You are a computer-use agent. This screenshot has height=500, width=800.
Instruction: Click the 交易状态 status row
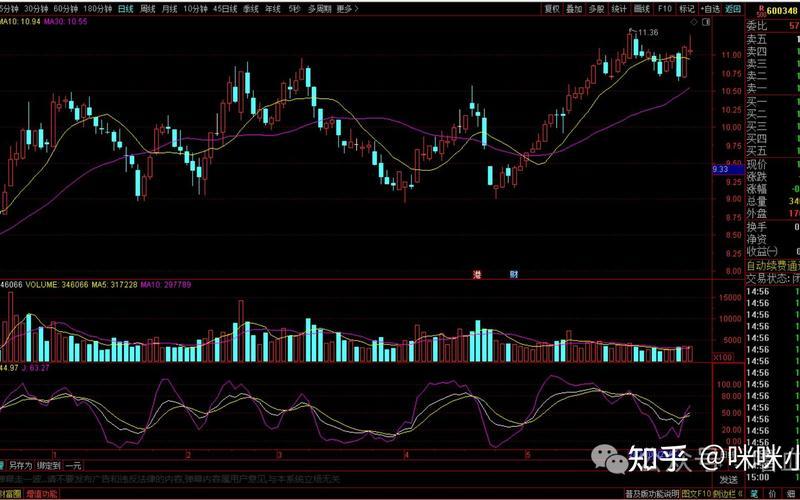click(x=773, y=279)
